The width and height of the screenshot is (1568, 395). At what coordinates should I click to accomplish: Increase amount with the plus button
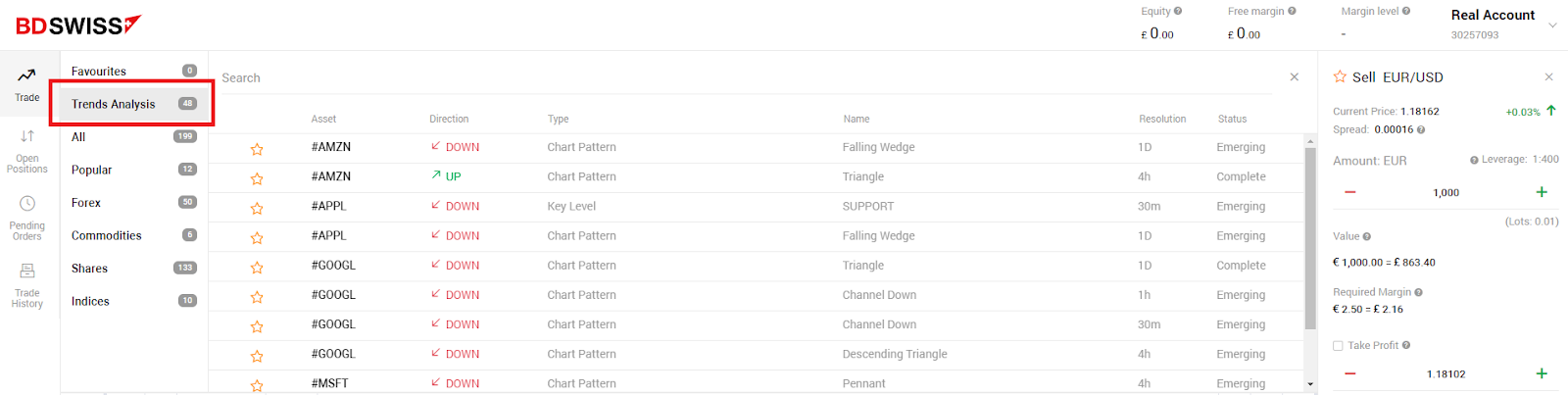click(x=1542, y=192)
